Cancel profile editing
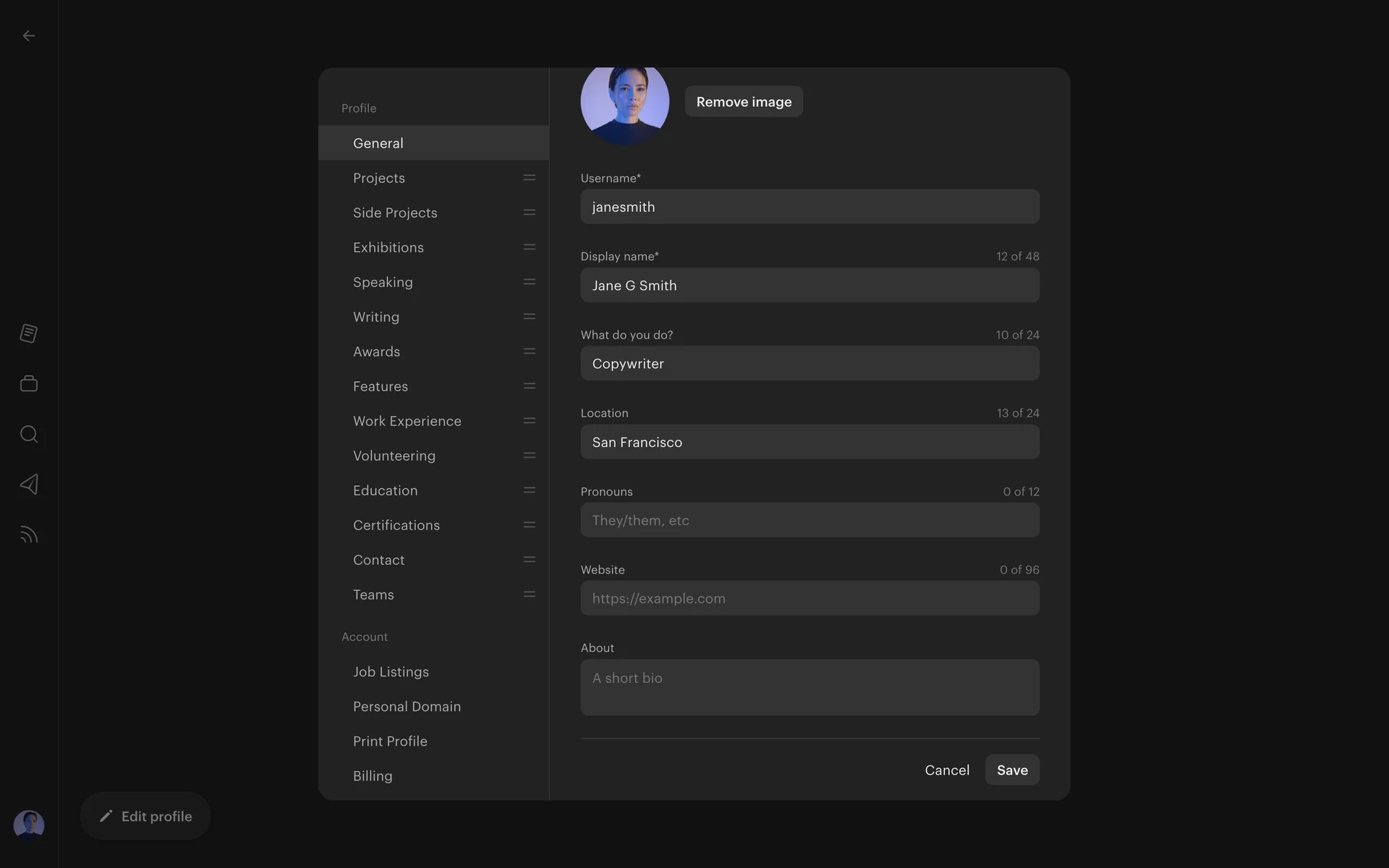The width and height of the screenshot is (1389, 868). click(947, 770)
